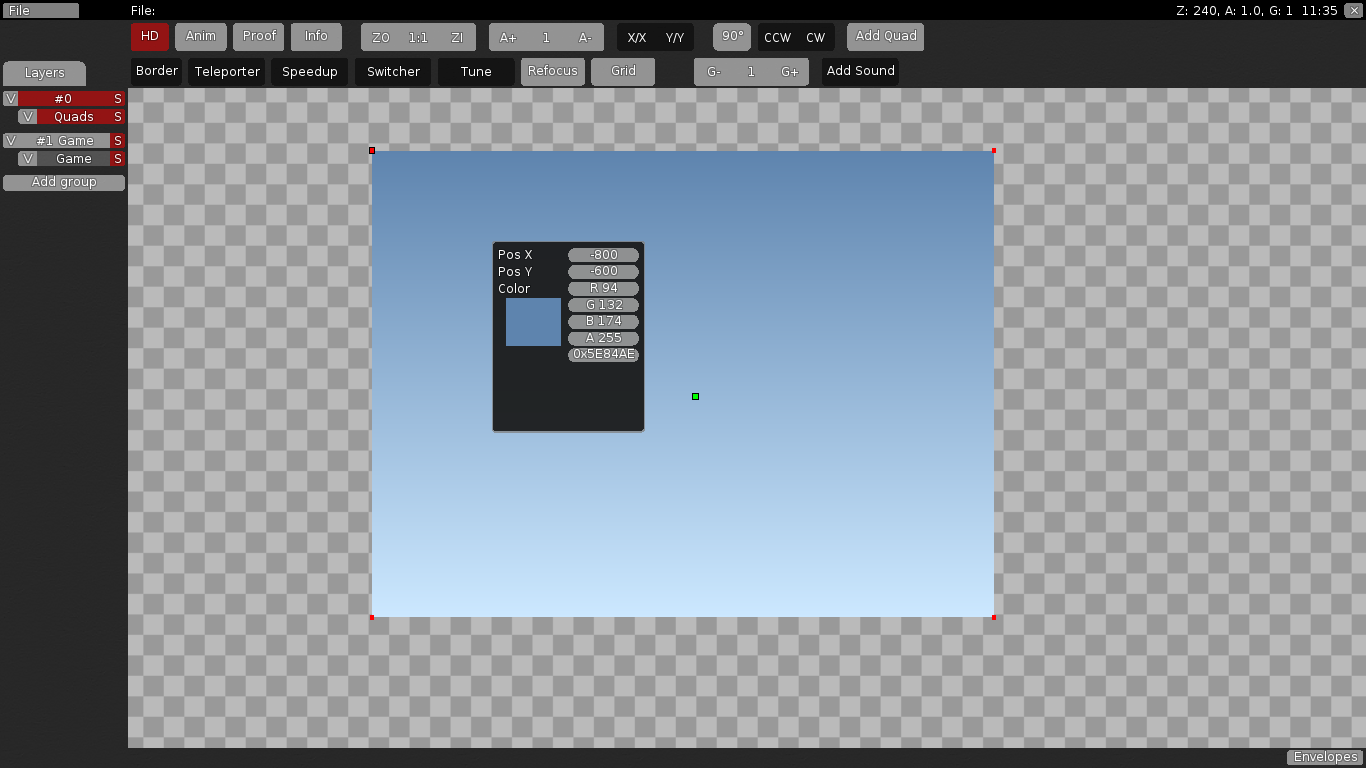
Task: Toggle visibility of the Game group
Action: coord(27,158)
